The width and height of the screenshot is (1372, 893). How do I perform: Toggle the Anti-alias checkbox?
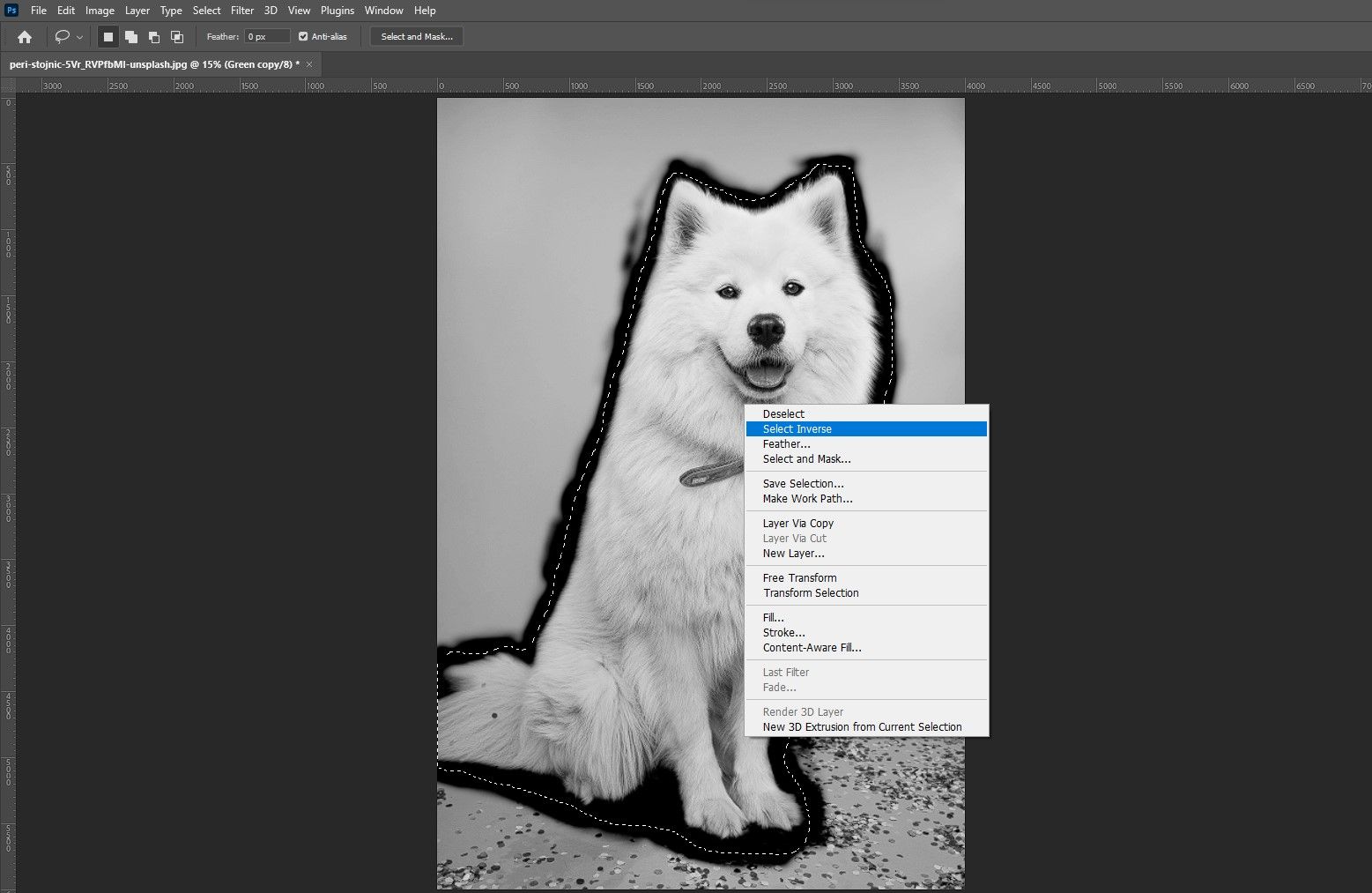tap(303, 37)
